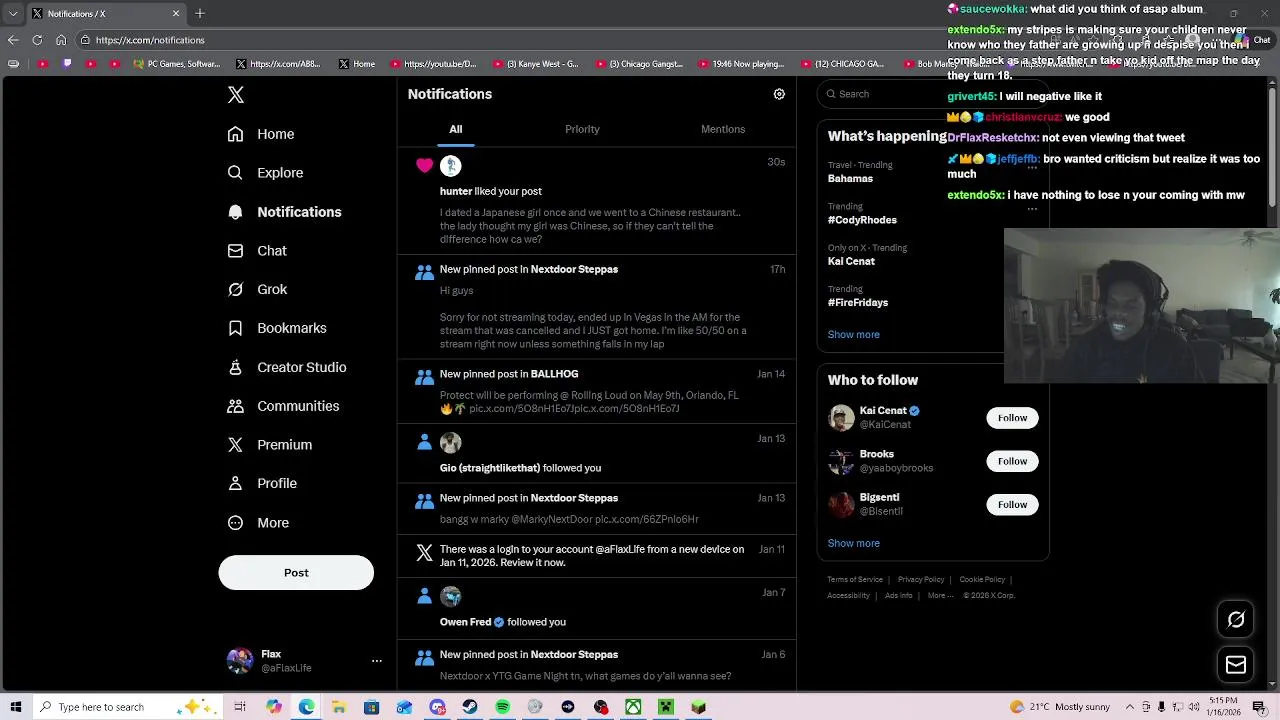Open Steam from the taskbar

click(x=469, y=707)
